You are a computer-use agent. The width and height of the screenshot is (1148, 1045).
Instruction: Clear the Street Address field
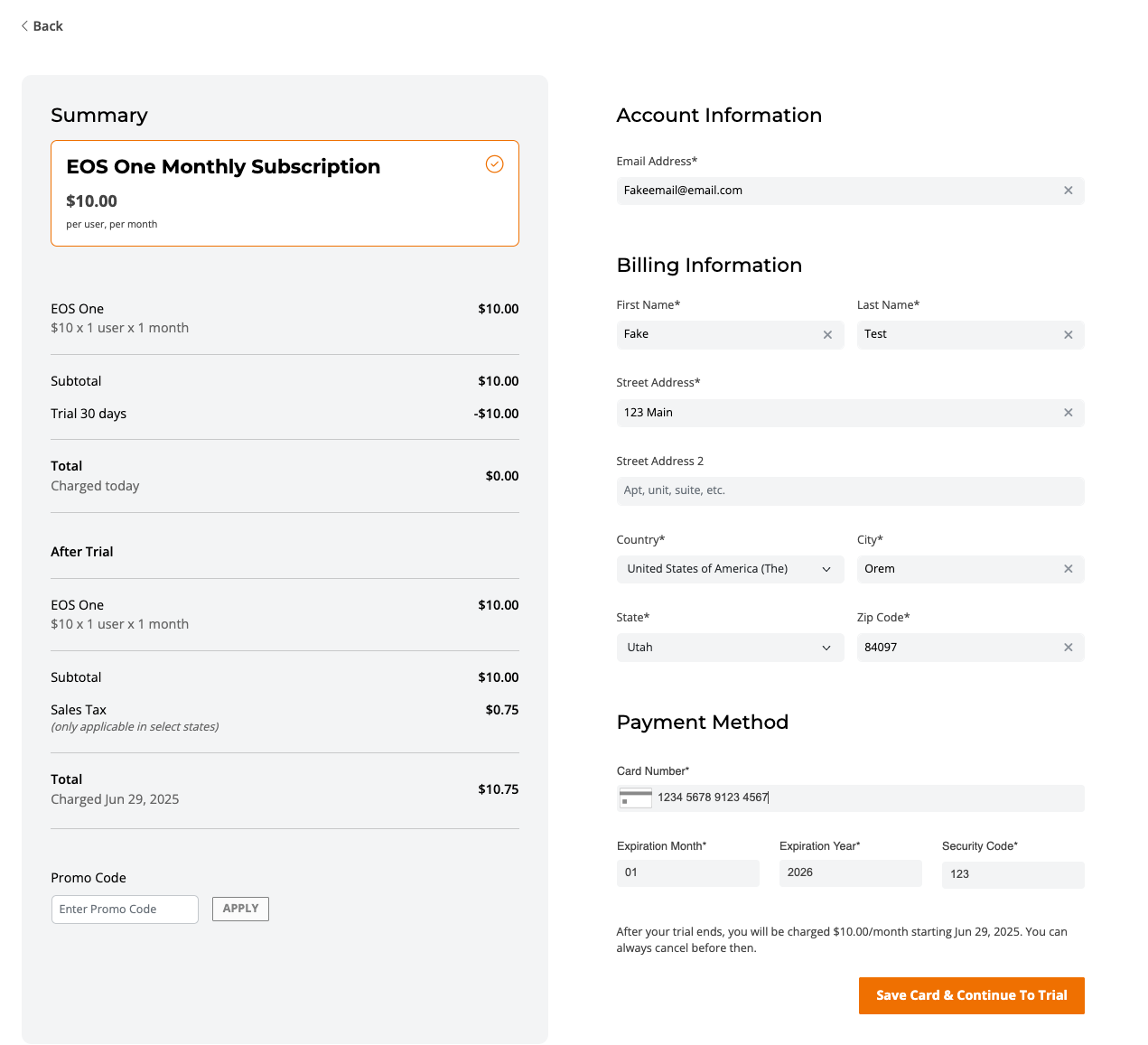1068,413
